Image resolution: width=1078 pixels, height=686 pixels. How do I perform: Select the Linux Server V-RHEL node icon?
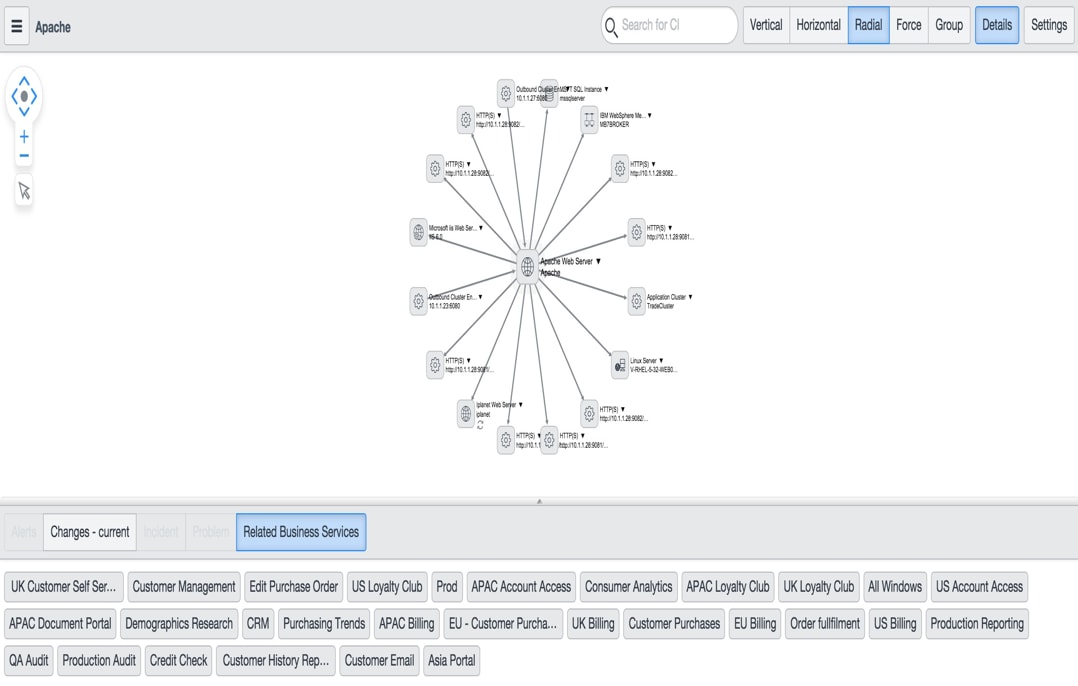(x=619, y=365)
